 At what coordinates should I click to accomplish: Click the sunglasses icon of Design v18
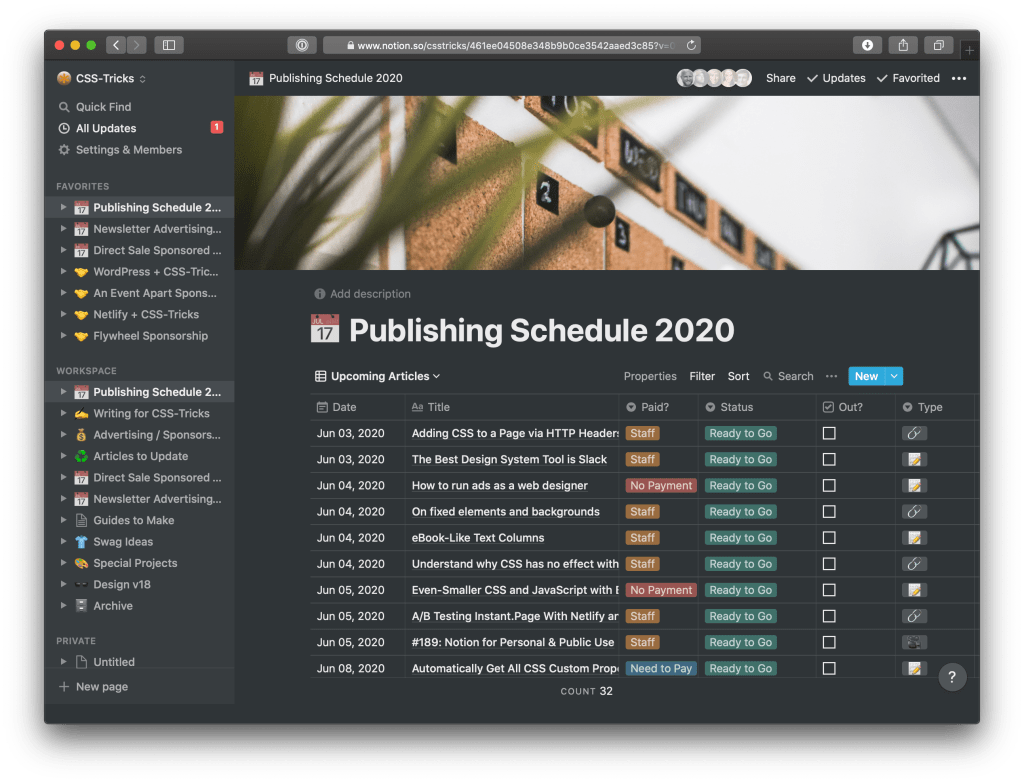pos(81,585)
